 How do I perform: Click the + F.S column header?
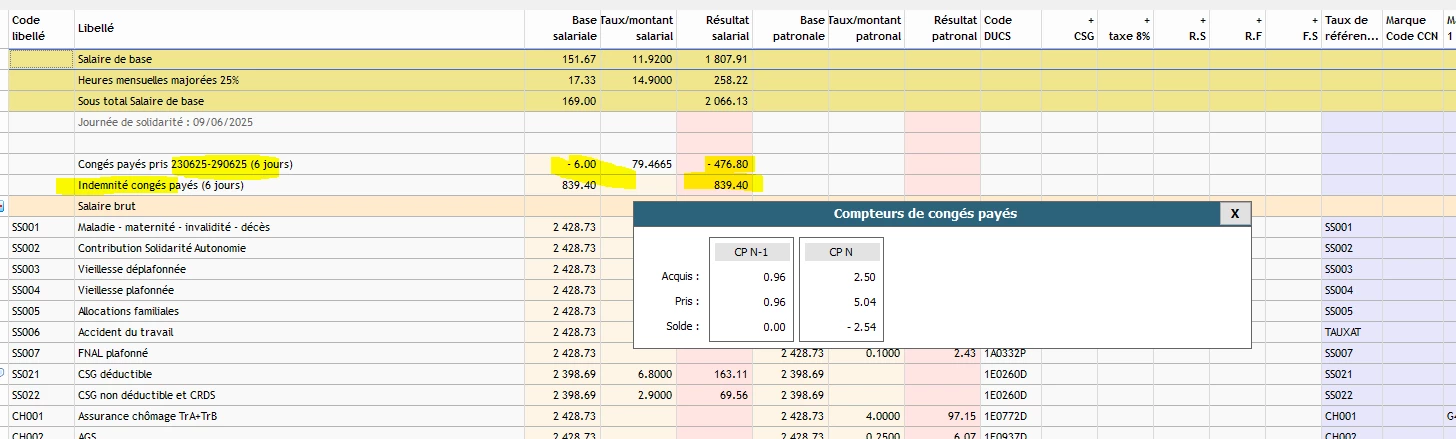(x=1294, y=27)
